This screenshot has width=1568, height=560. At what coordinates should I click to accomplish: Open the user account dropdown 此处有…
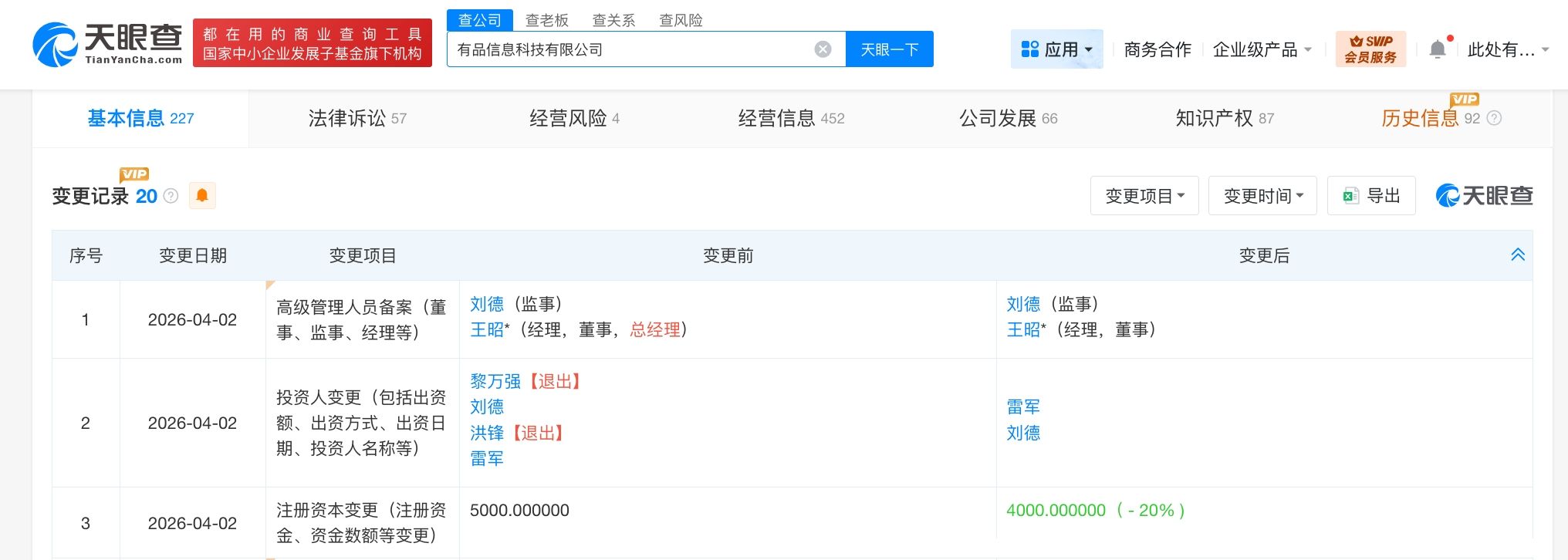click(x=1507, y=49)
